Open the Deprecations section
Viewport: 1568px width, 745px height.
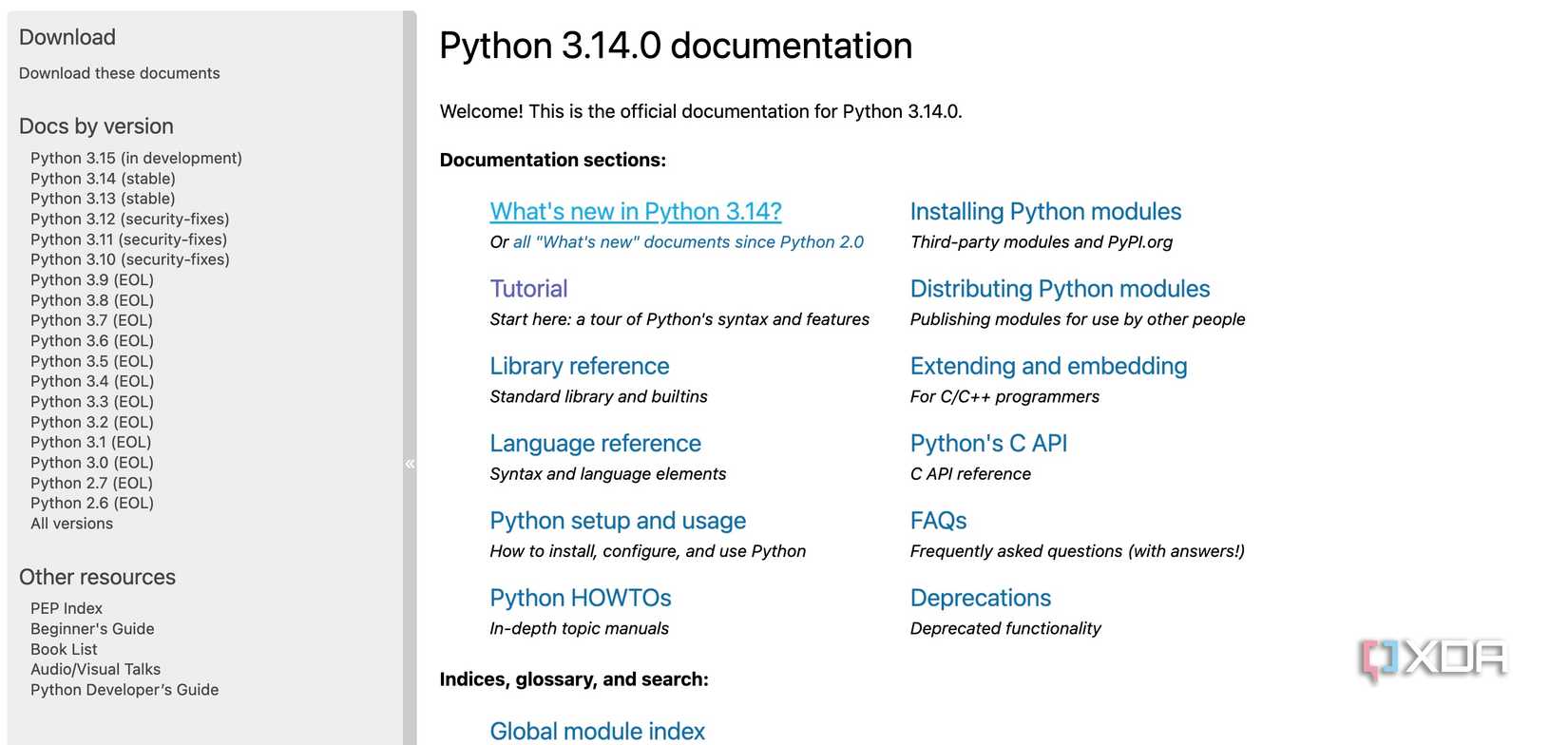(x=981, y=598)
